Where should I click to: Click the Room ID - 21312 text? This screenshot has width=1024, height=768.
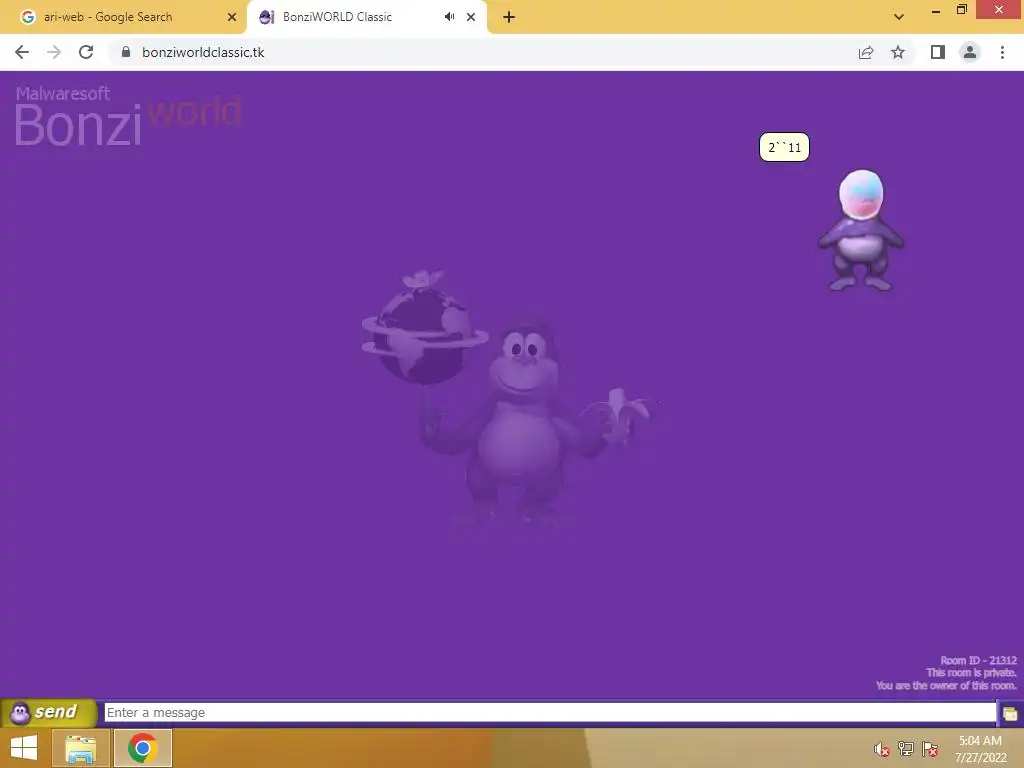point(978,660)
